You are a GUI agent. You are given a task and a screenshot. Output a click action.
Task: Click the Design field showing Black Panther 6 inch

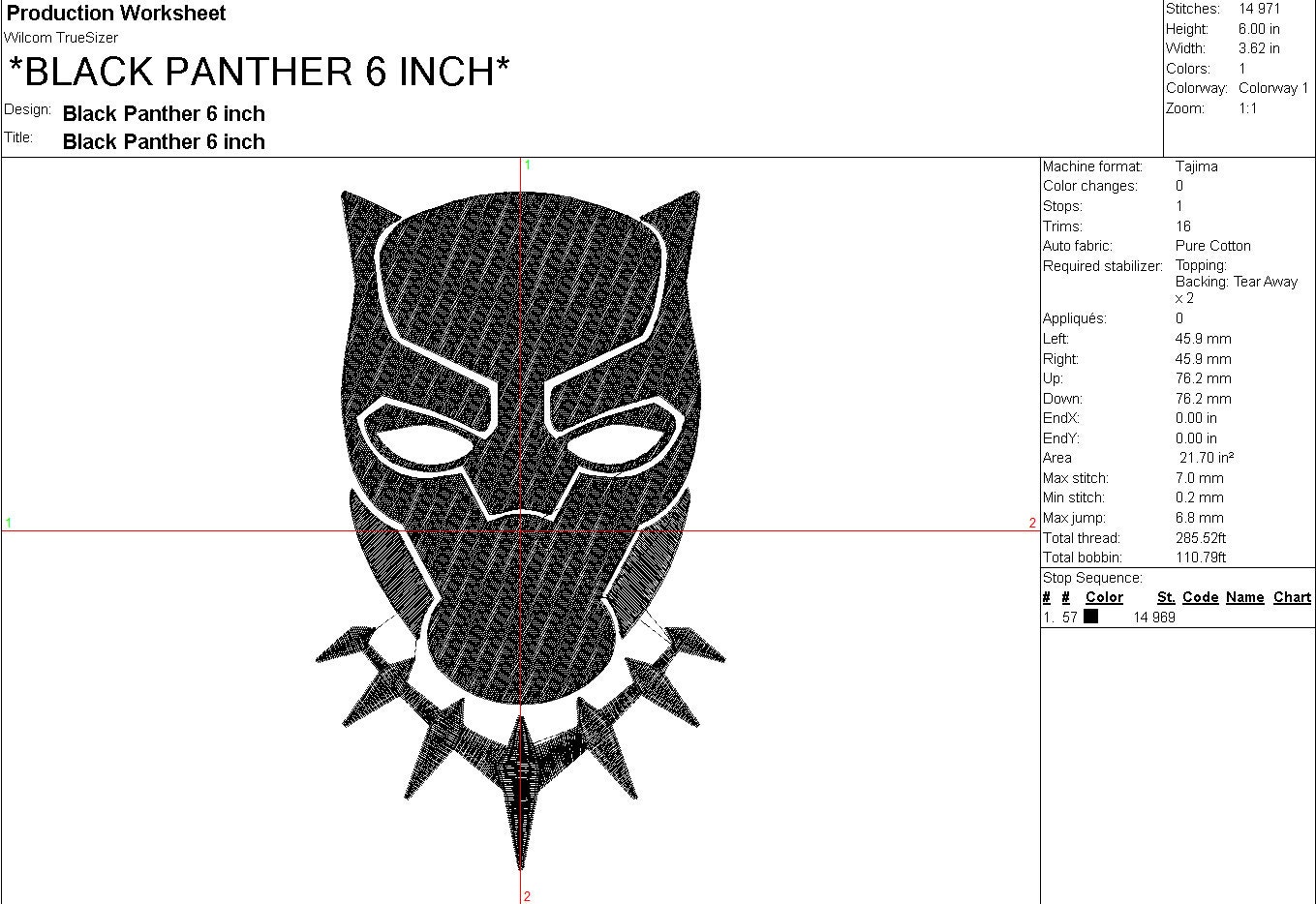(163, 113)
